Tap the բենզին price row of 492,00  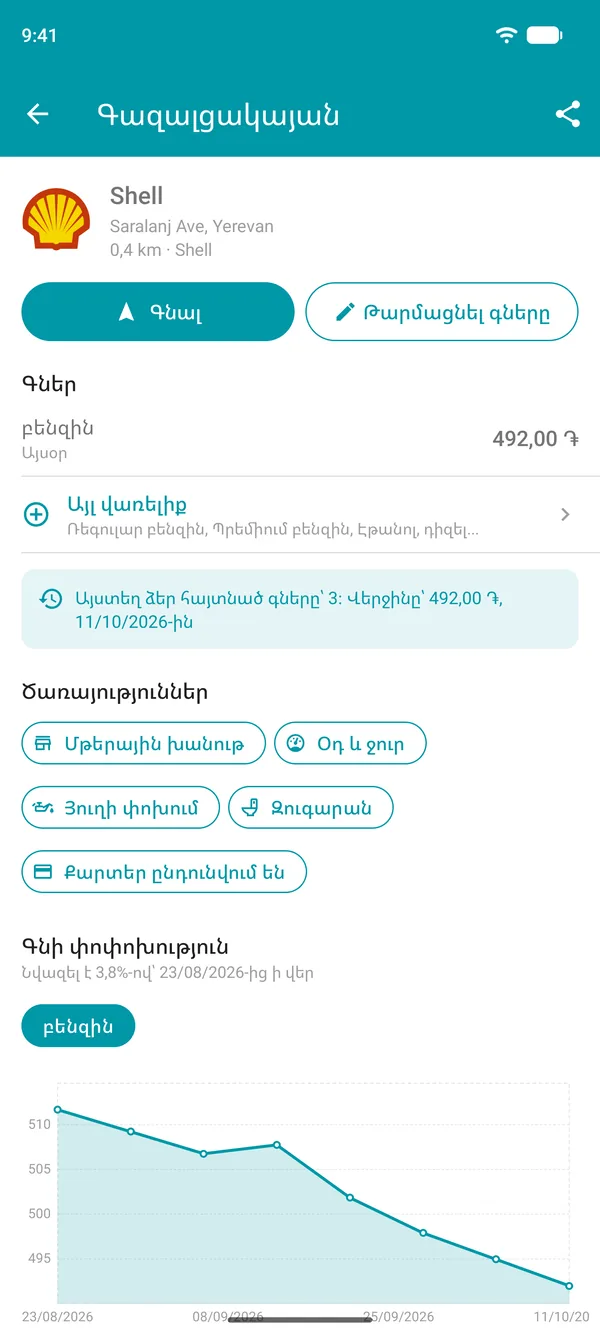point(300,438)
